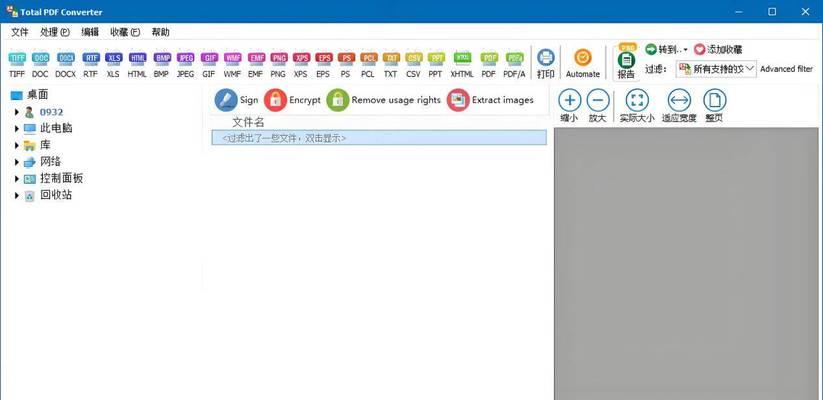Choose BMP image format
This screenshot has width=823, height=400.
(x=161, y=64)
